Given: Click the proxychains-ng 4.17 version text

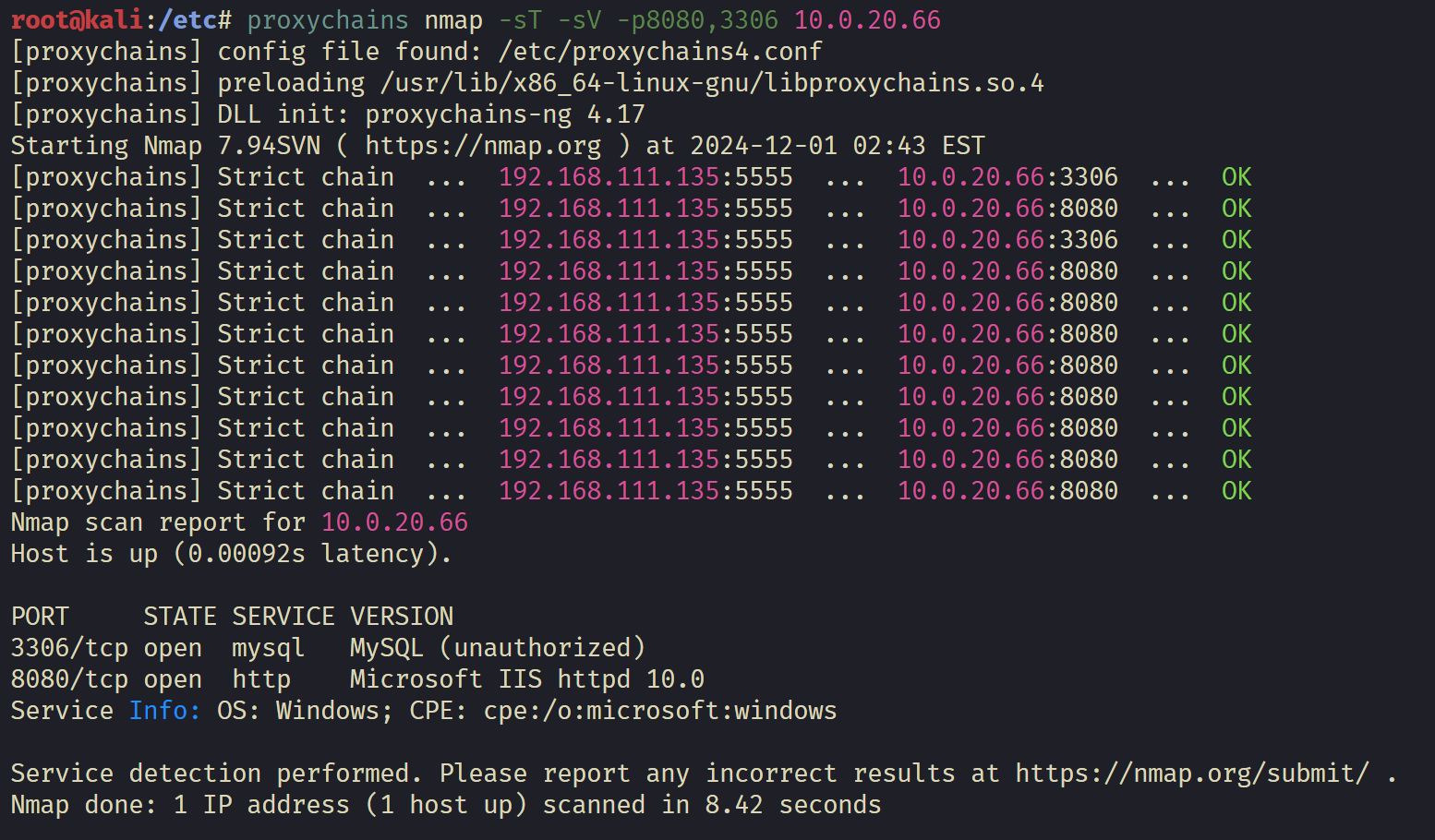Looking at the screenshot, I should pyautogui.click(x=504, y=114).
